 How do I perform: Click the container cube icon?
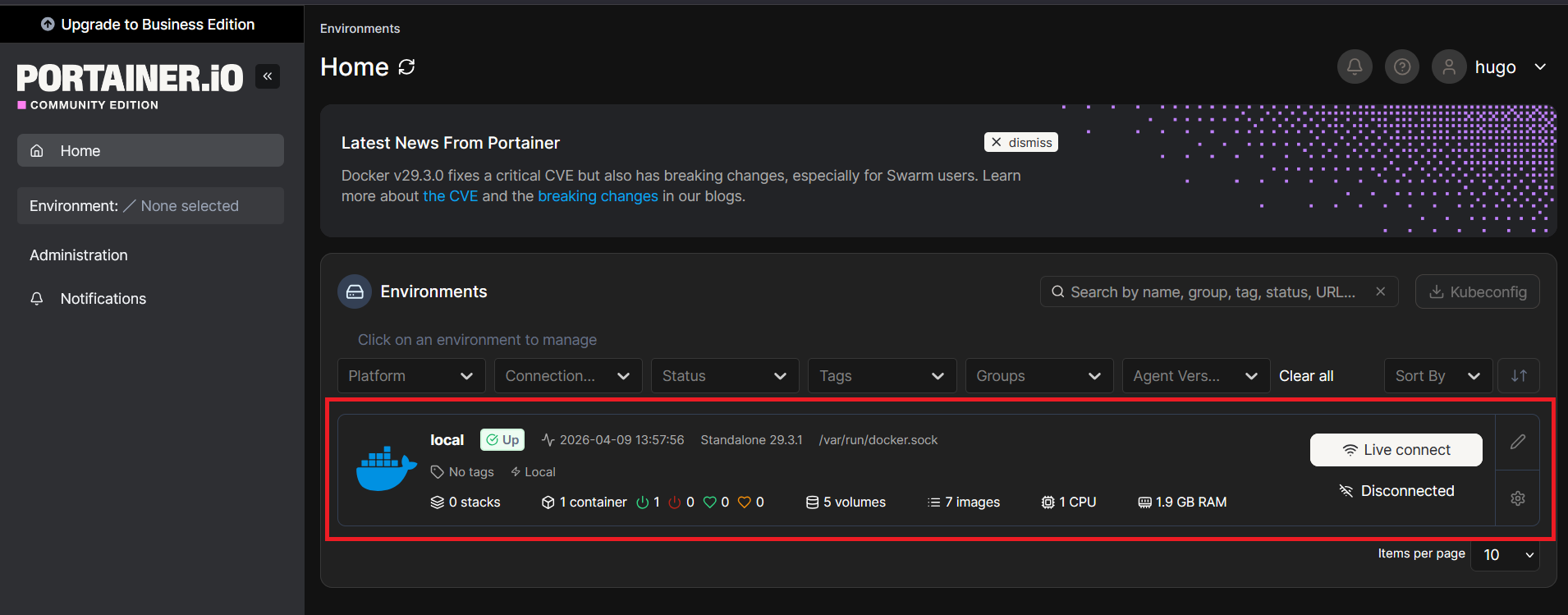click(548, 503)
